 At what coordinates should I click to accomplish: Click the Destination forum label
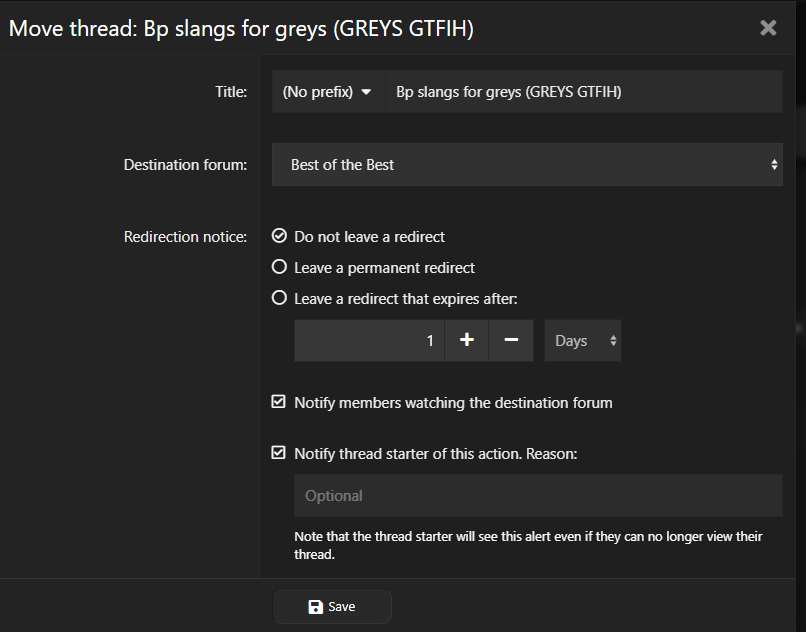(185, 165)
